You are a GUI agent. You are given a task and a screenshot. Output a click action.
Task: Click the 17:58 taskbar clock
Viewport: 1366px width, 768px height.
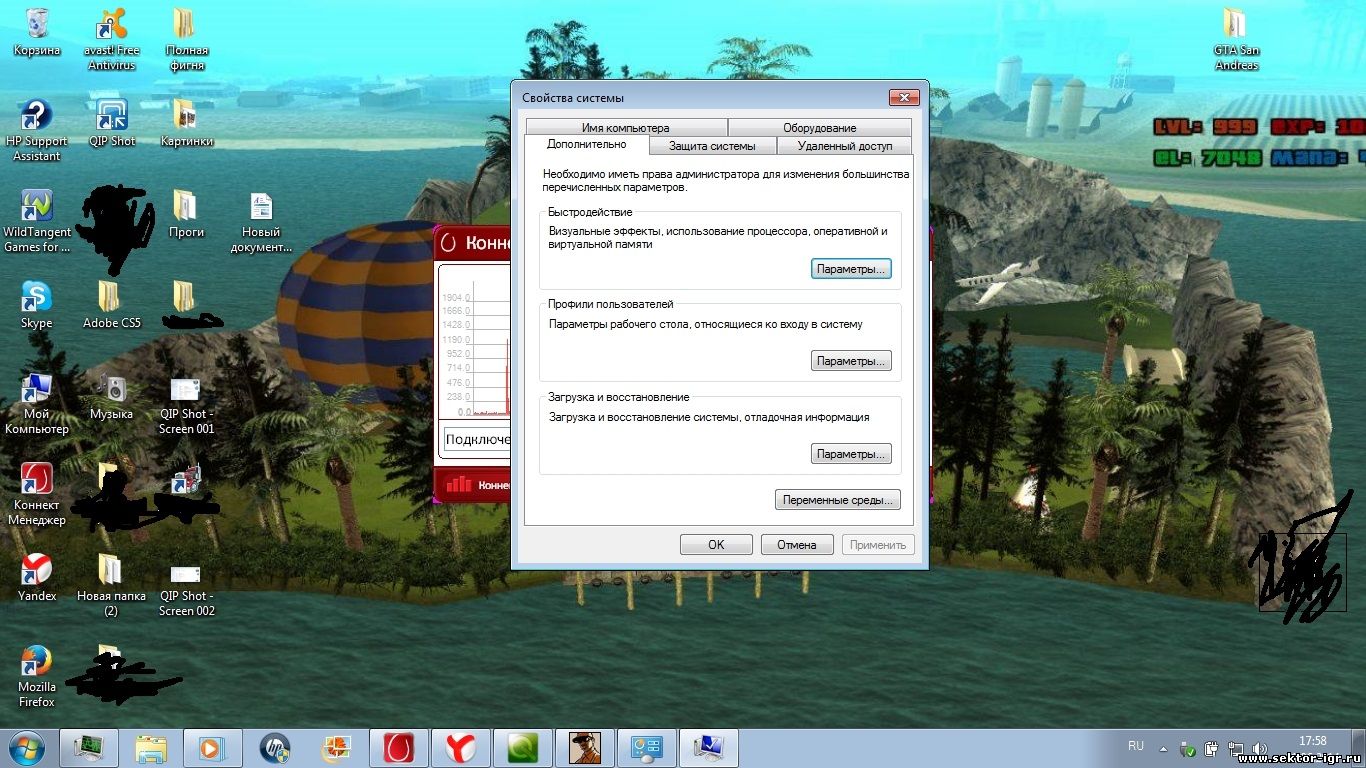[x=1312, y=741]
